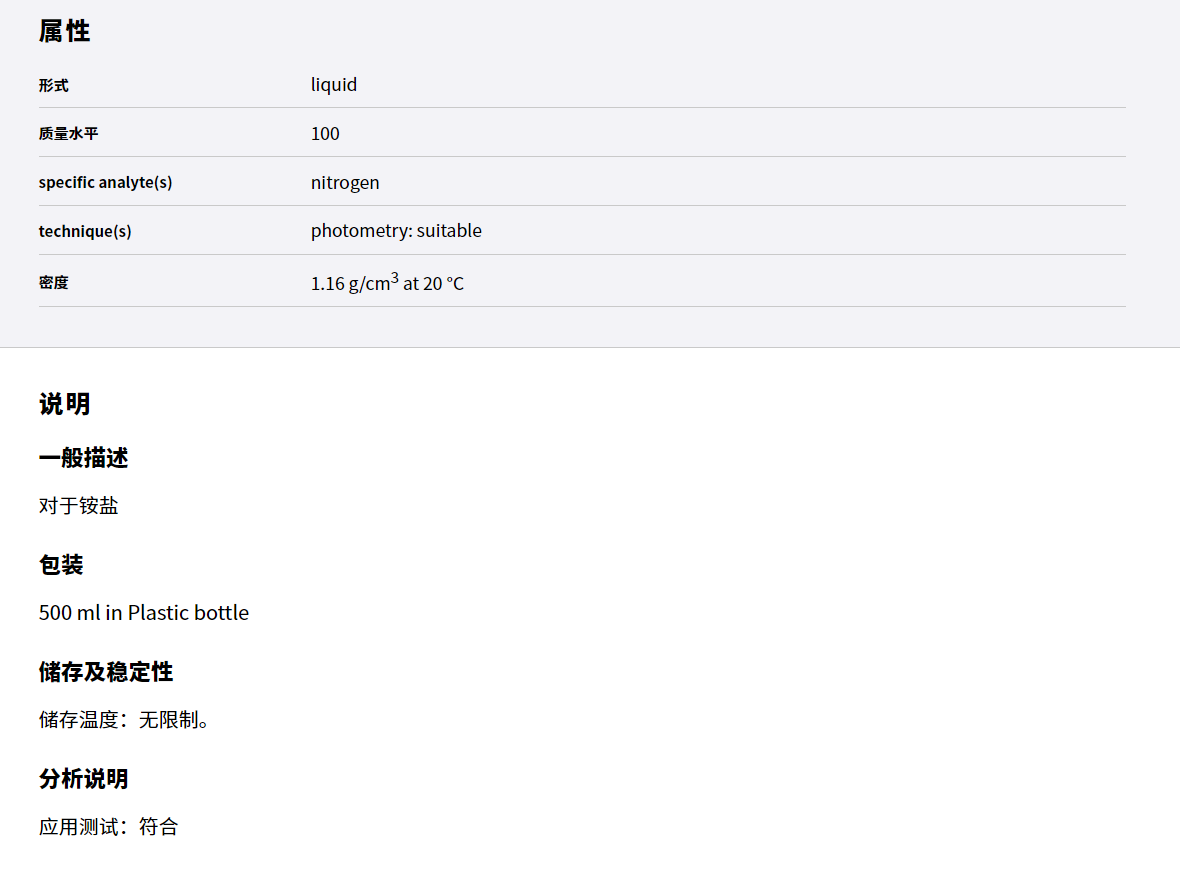This screenshot has width=1180, height=875.
Task: Click the 500 ml in Plastic bottle text
Action: coord(144,612)
